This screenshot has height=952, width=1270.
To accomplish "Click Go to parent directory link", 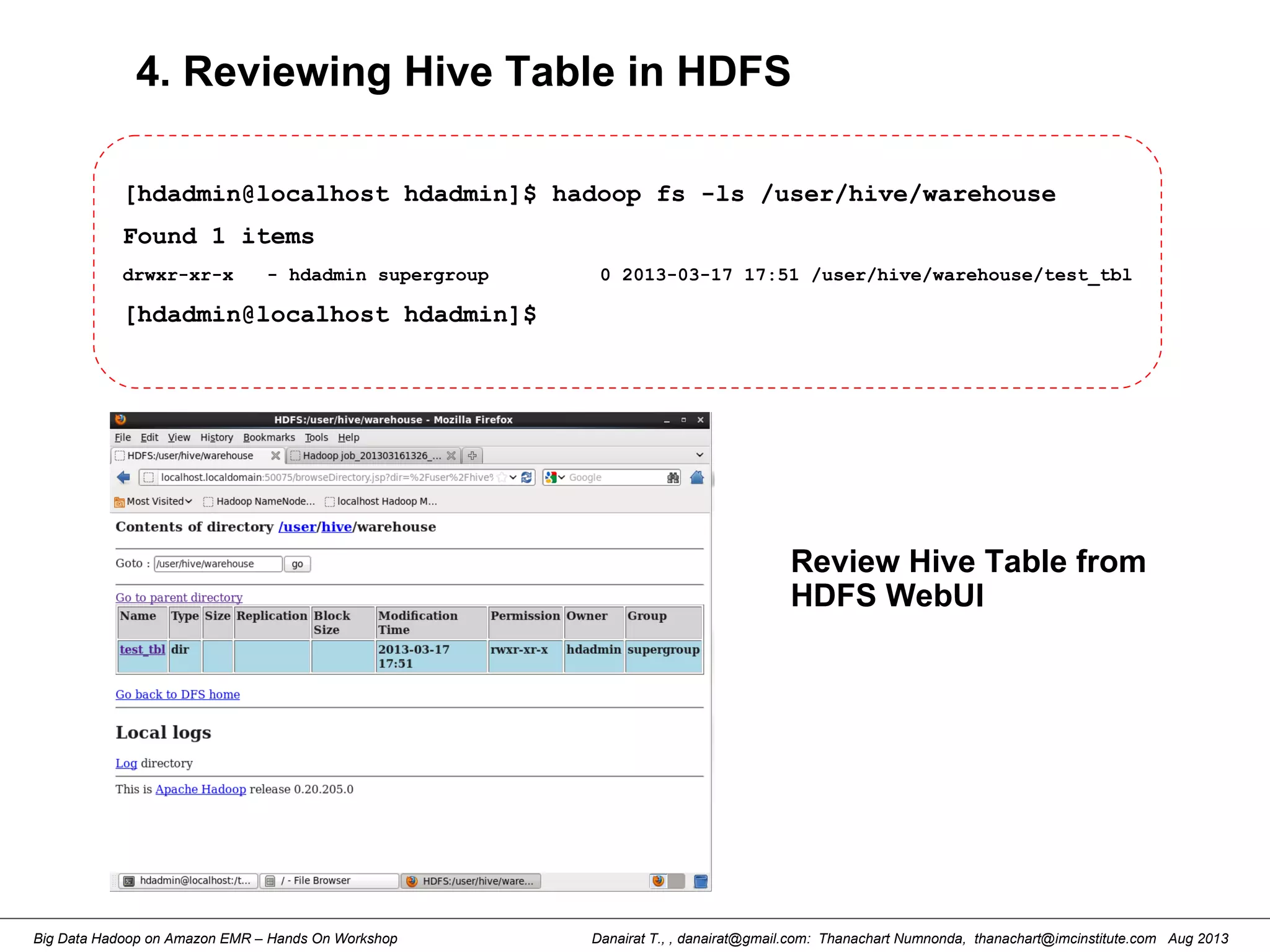I will point(179,597).
